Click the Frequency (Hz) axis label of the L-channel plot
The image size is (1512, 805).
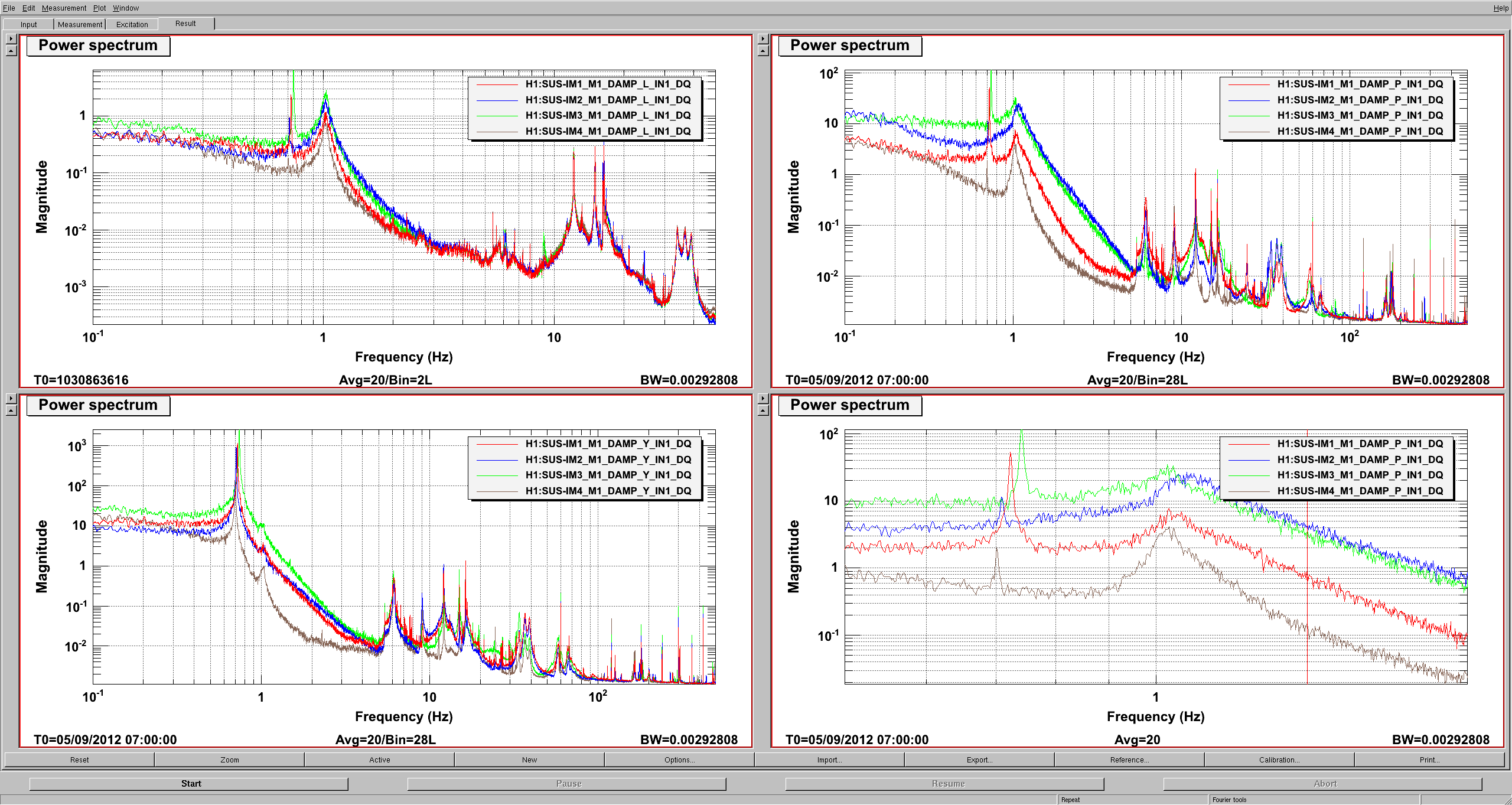coord(403,357)
